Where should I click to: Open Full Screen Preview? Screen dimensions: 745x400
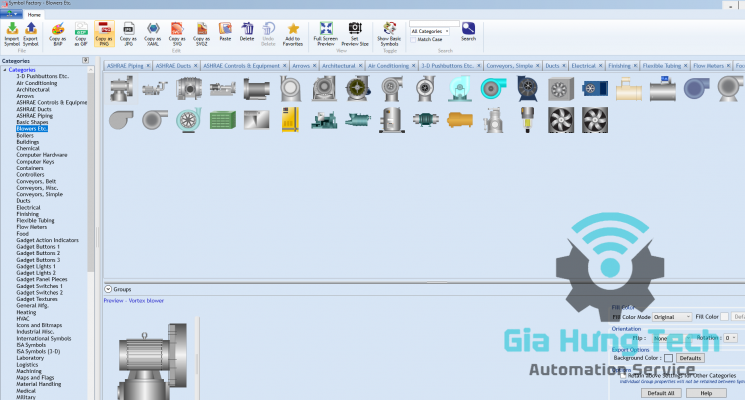pyautogui.click(x=325, y=32)
